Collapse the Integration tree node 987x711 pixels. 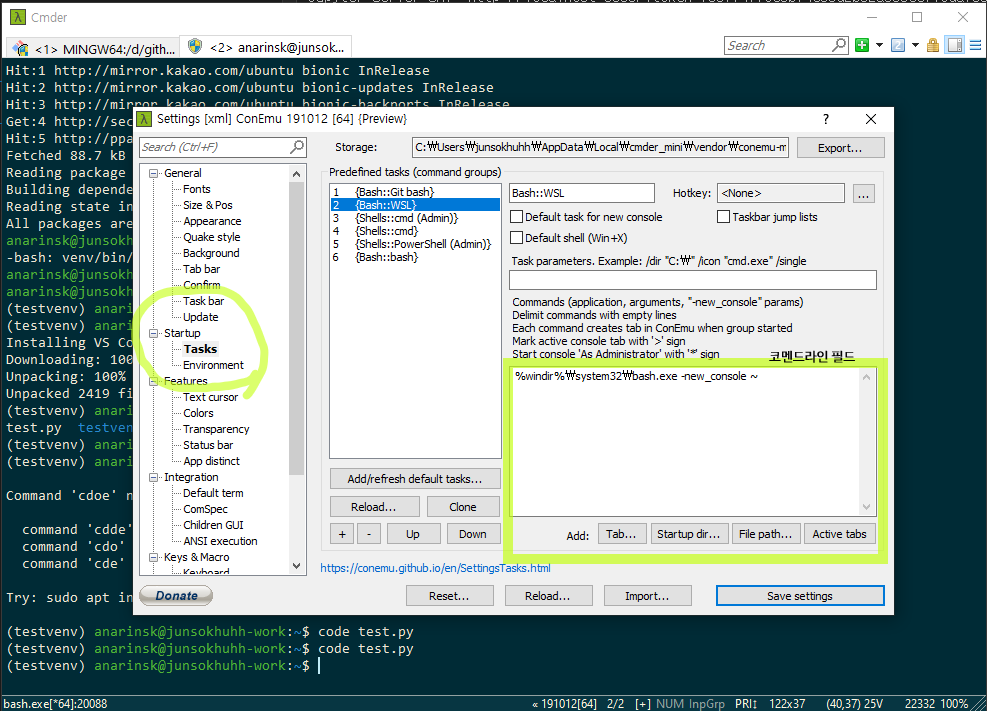[154, 478]
